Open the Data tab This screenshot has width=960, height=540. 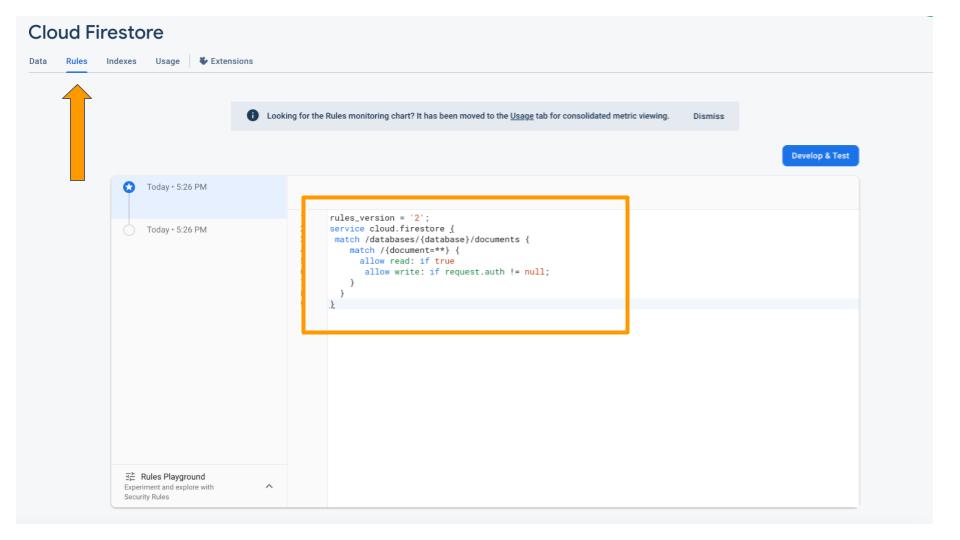[x=38, y=61]
